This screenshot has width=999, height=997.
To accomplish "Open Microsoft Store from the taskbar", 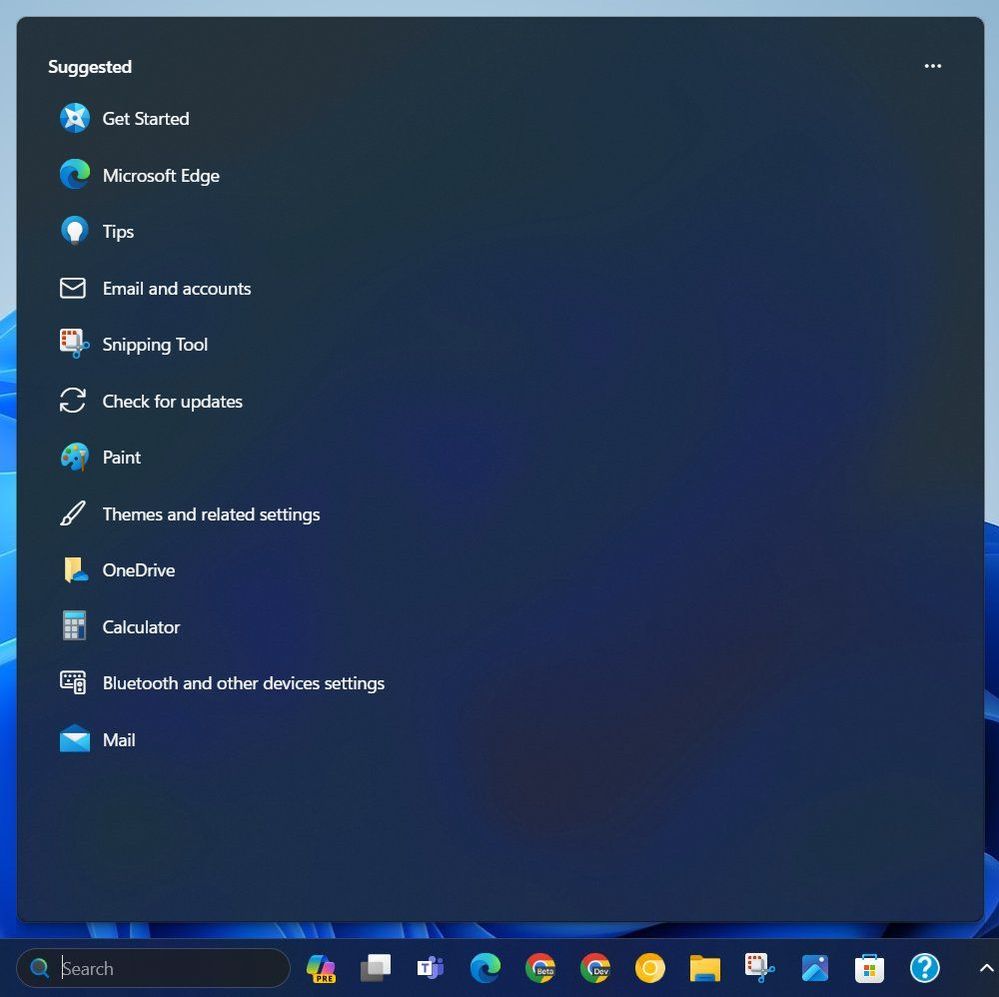I will click(x=870, y=968).
